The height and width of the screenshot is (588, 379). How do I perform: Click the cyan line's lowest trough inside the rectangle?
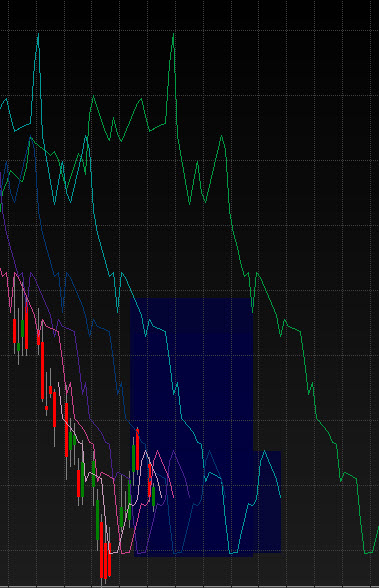(232, 552)
